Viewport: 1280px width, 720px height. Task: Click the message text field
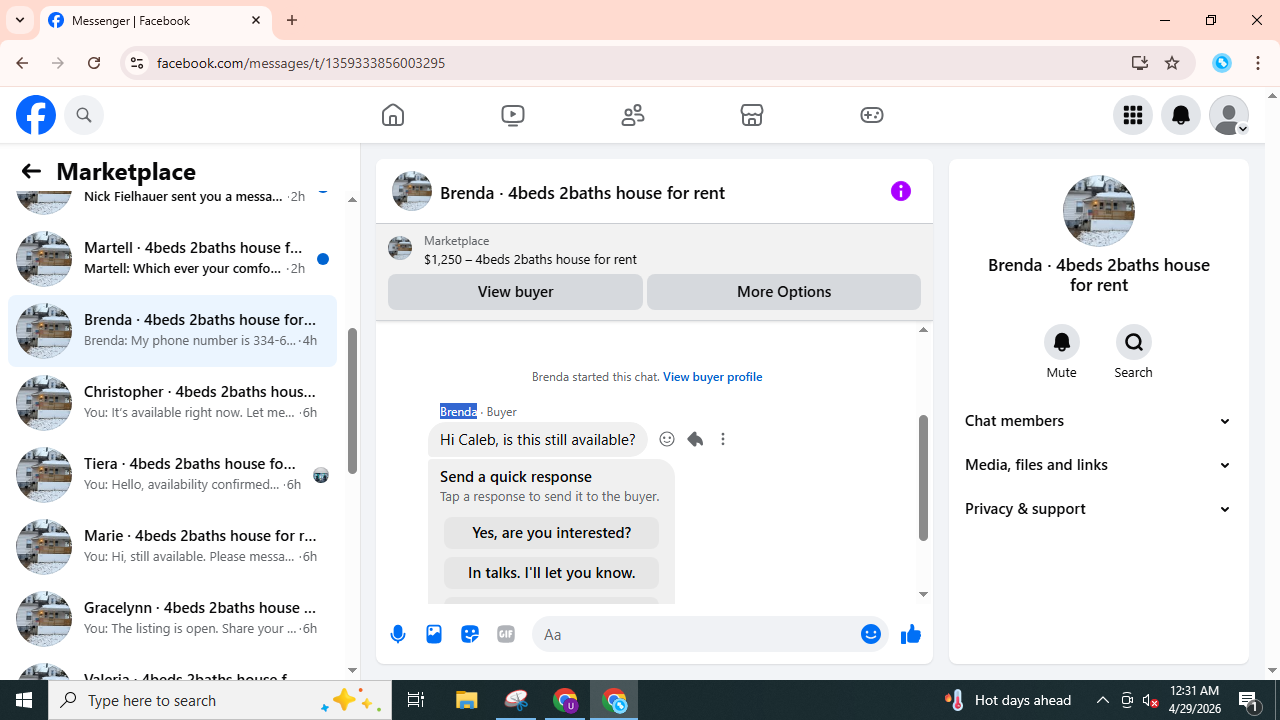[x=695, y=634]
